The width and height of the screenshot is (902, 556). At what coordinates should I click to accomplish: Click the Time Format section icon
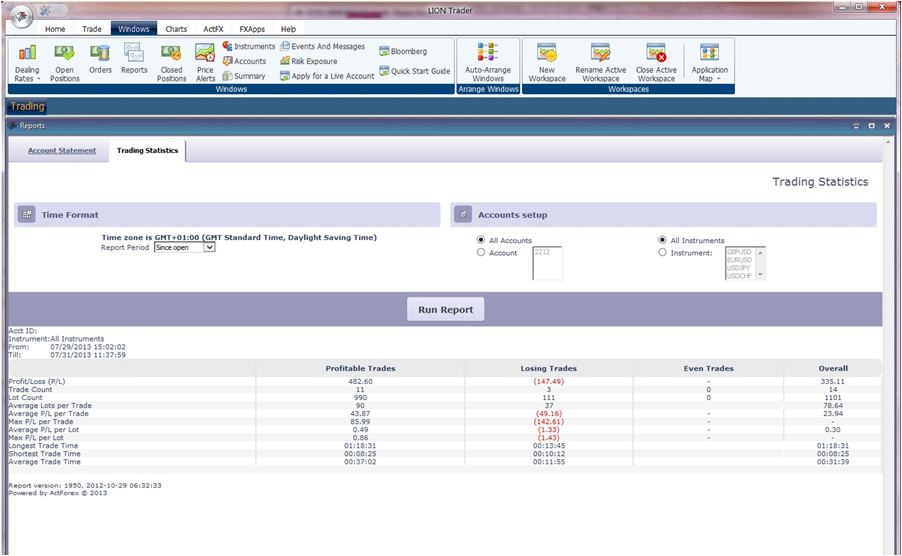click(26, 214)
